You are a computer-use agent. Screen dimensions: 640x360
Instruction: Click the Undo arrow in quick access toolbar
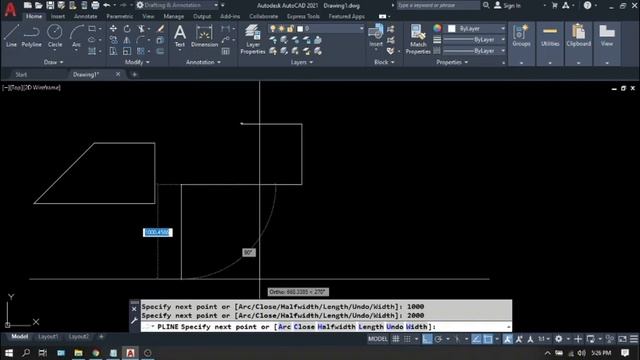107,5
